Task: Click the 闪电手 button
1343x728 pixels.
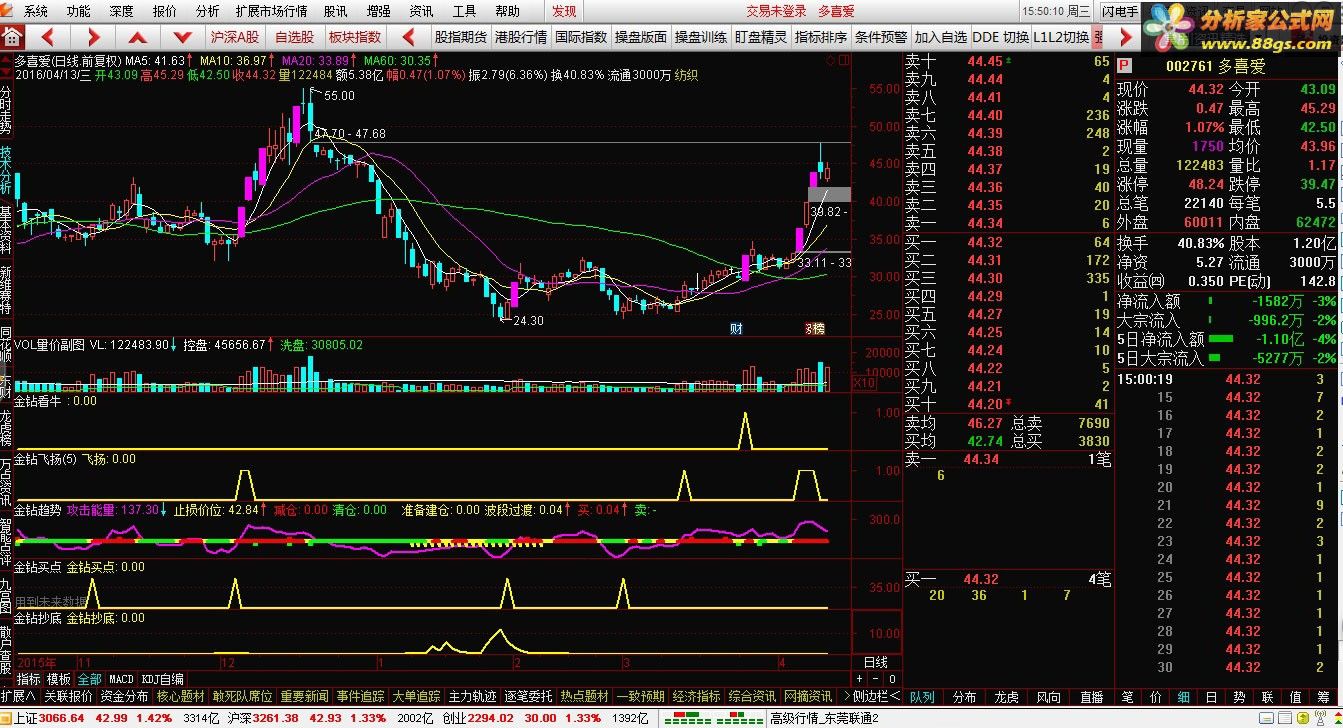Action: click(1120, 11)
